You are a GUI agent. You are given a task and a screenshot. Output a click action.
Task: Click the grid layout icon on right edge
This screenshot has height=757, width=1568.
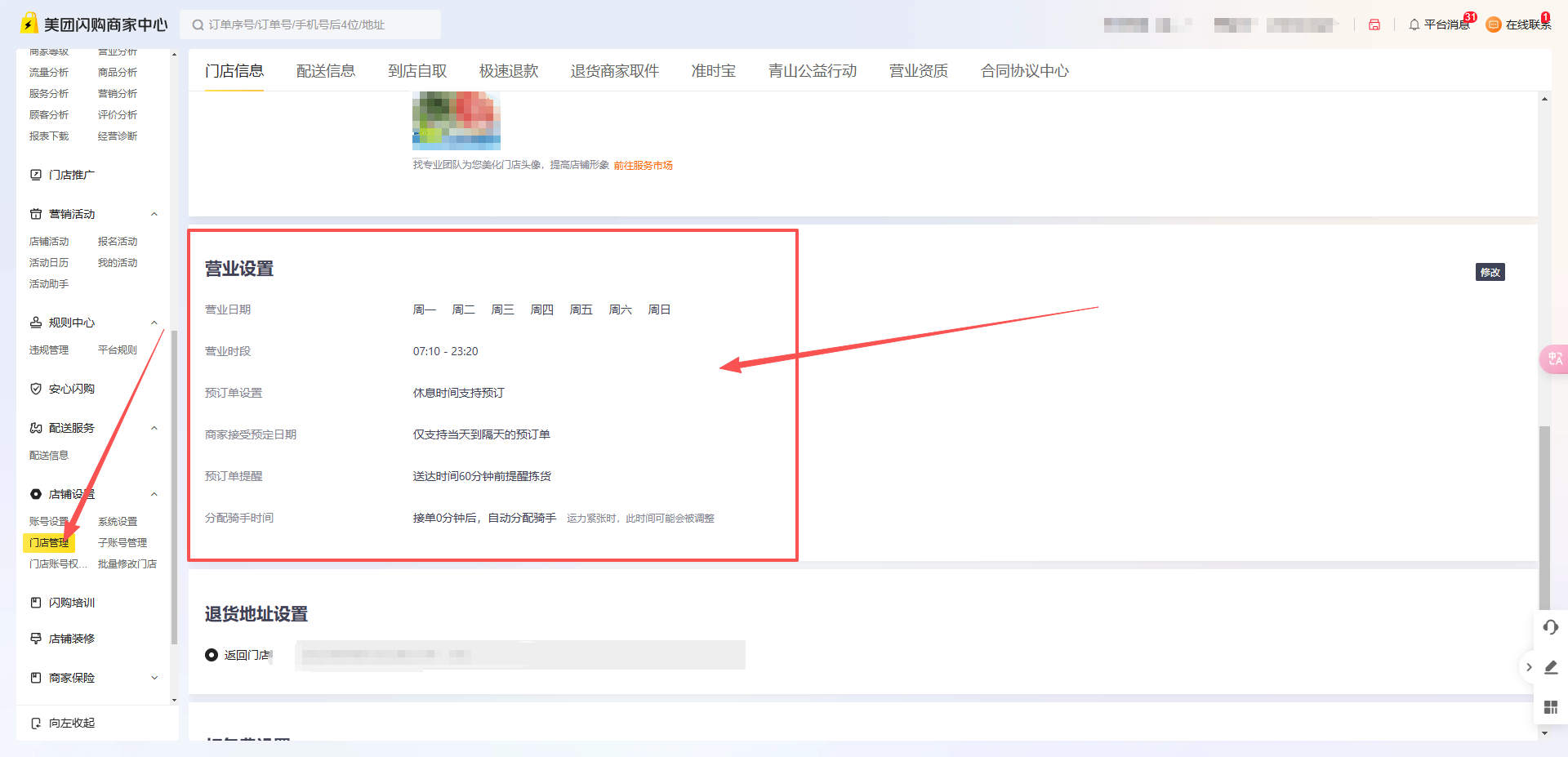click(1551, 707)
